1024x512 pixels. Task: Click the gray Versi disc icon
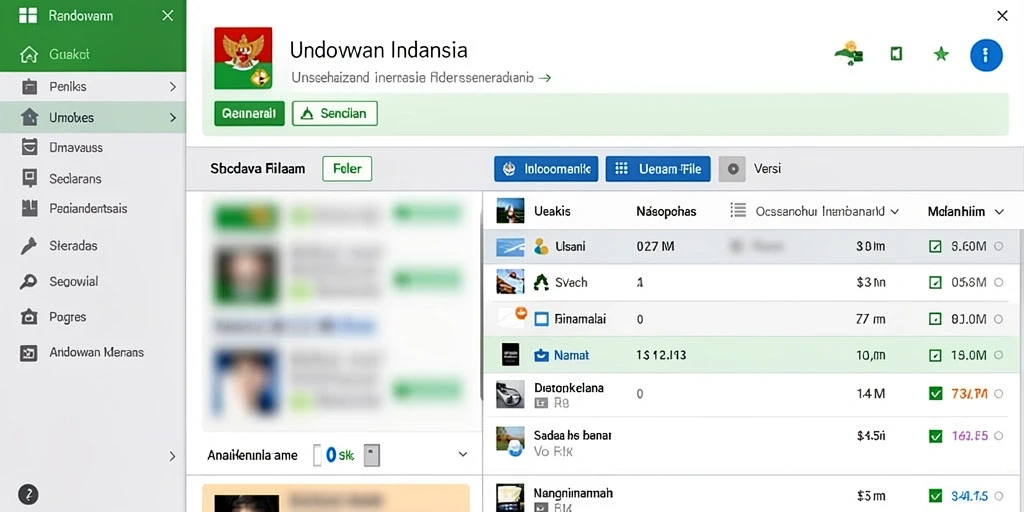coord(732,168)
